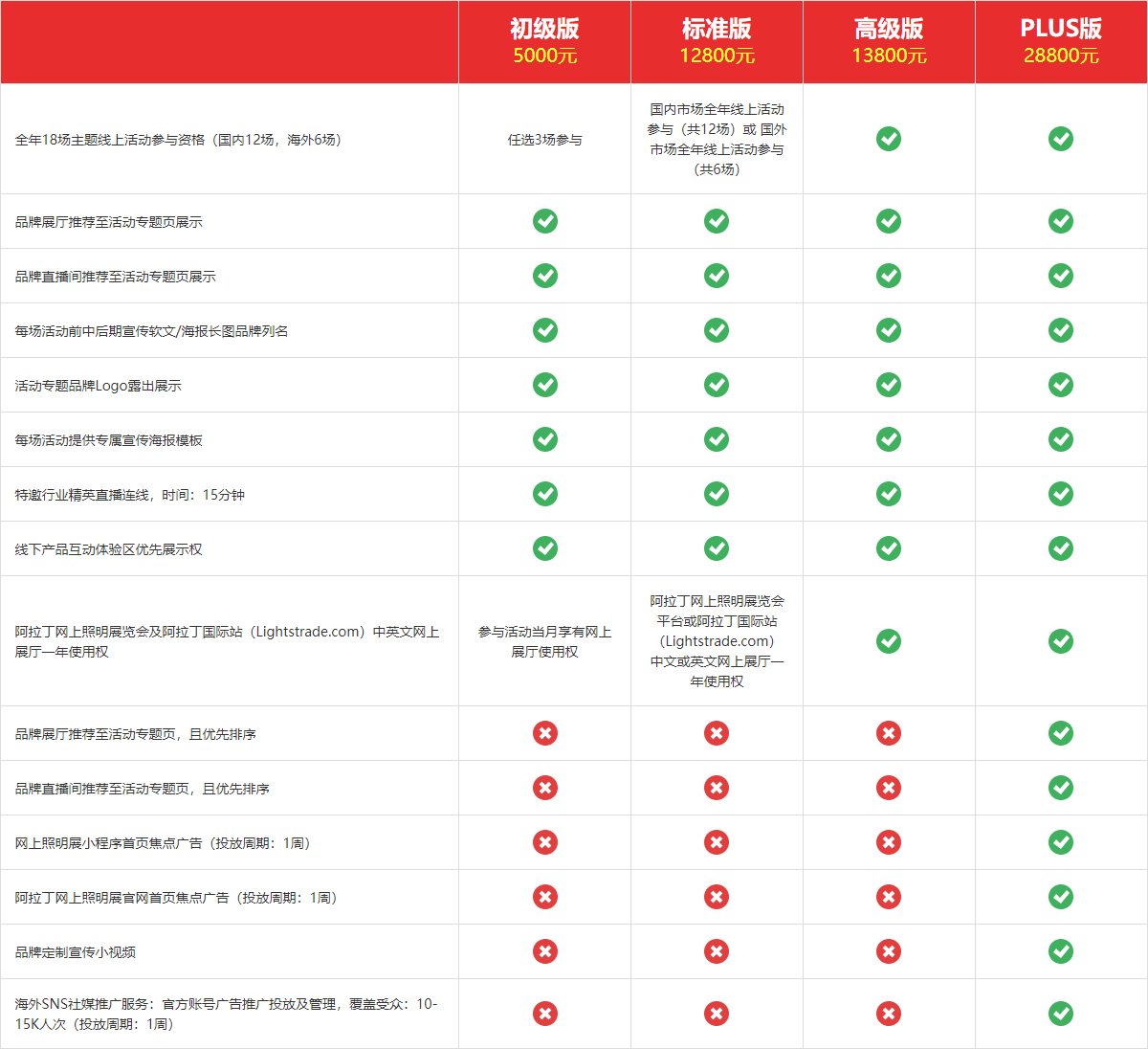Image resolution: width=1148 pixels, height=1049 pixels.
Task: Click 参与活动当月享有网上展厅使用权 text
Action: click(x=544, y=641)
